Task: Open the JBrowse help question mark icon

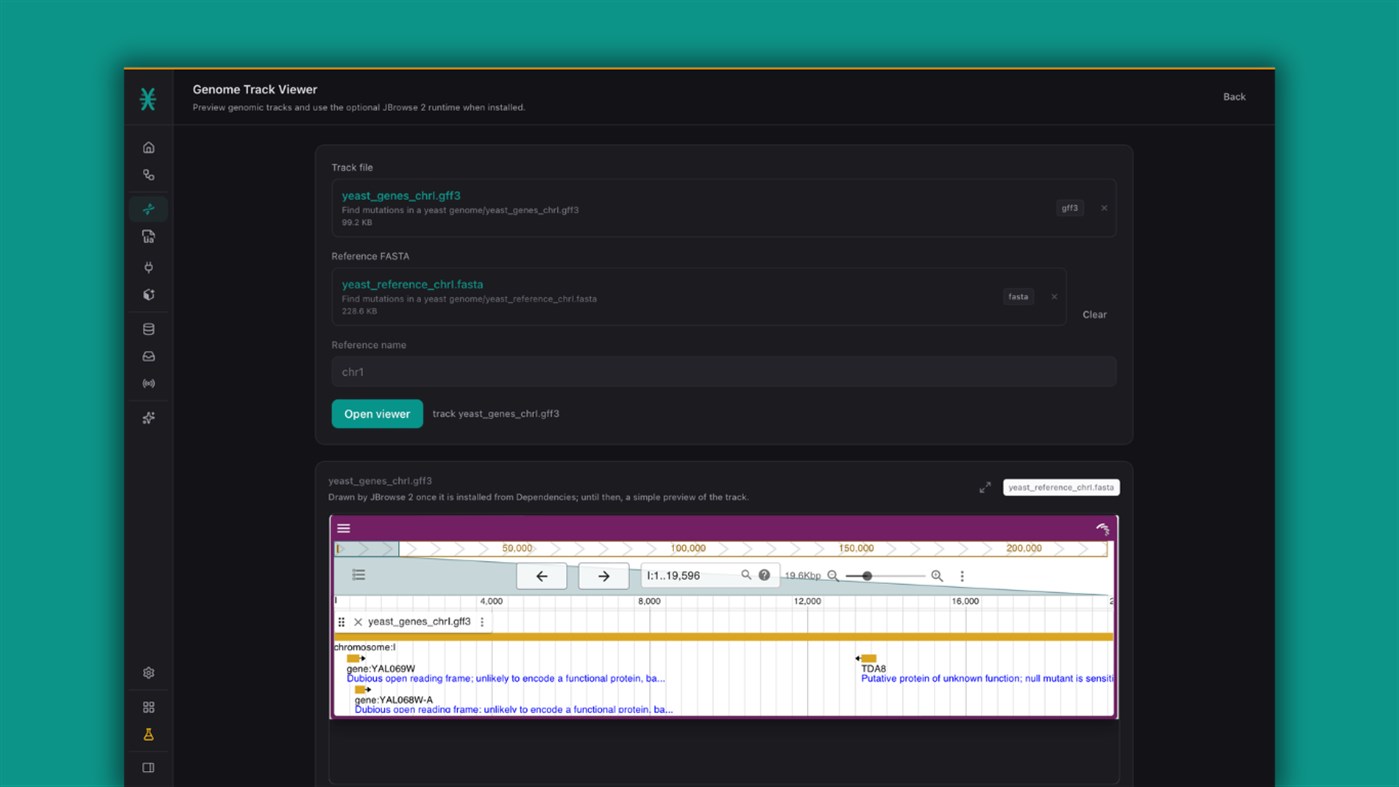Action: point(764,575)
